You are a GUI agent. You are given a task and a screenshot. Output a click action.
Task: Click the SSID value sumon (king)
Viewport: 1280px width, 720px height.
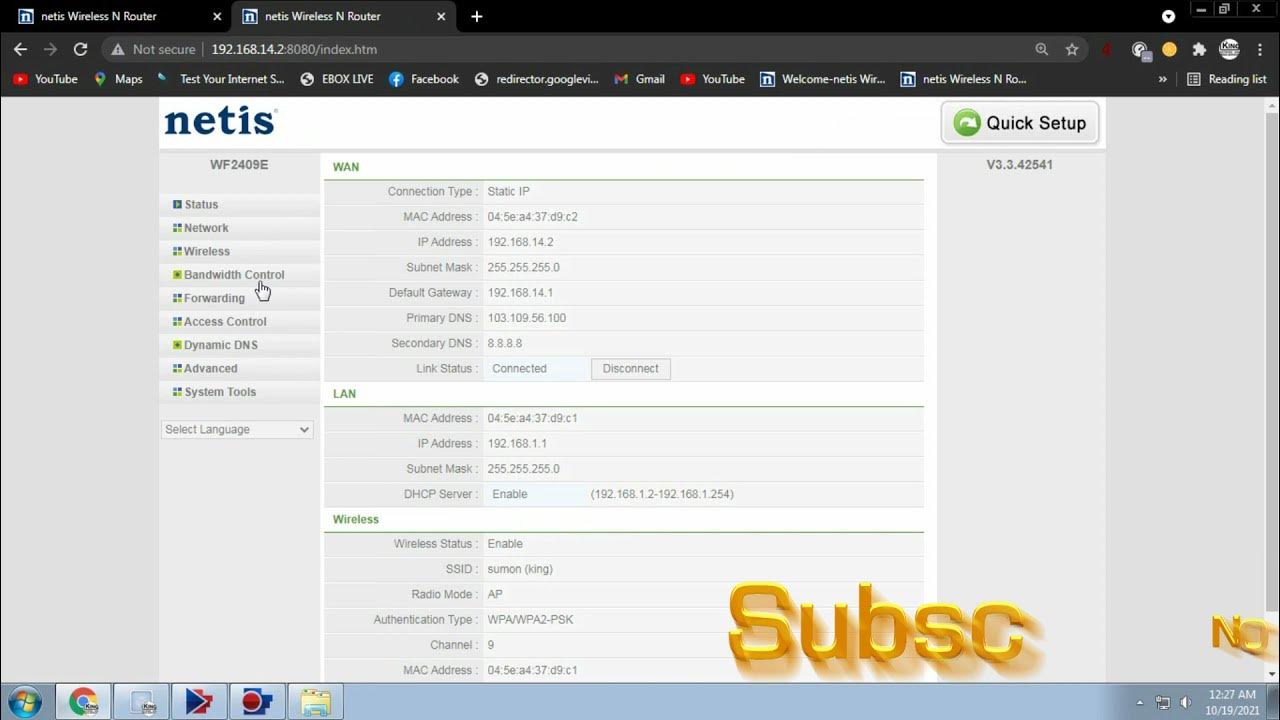(520, 569)
